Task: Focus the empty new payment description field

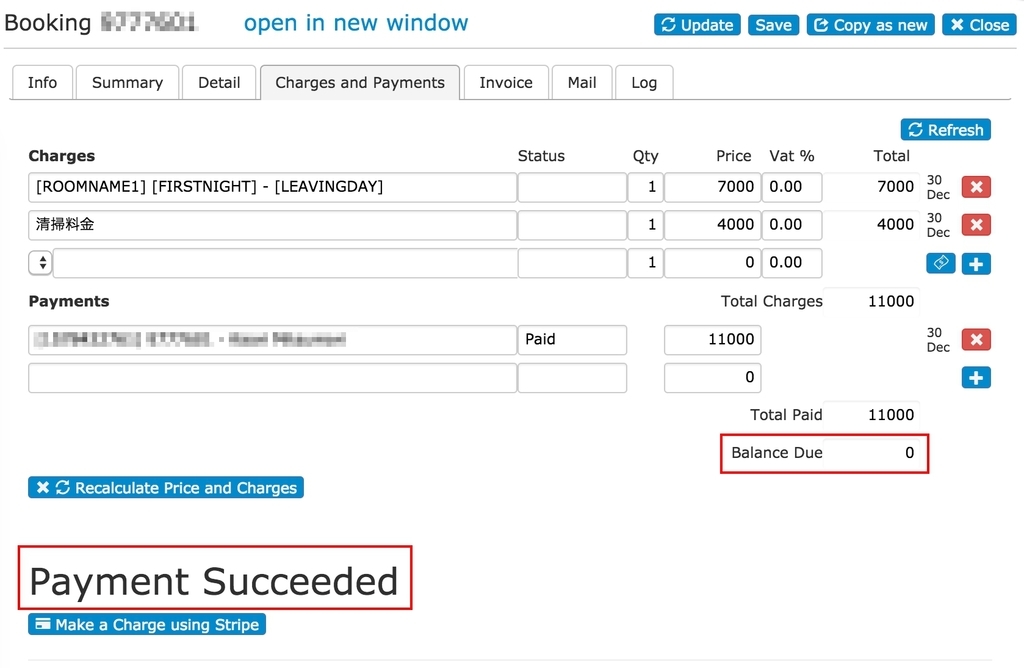Action: 272,378
